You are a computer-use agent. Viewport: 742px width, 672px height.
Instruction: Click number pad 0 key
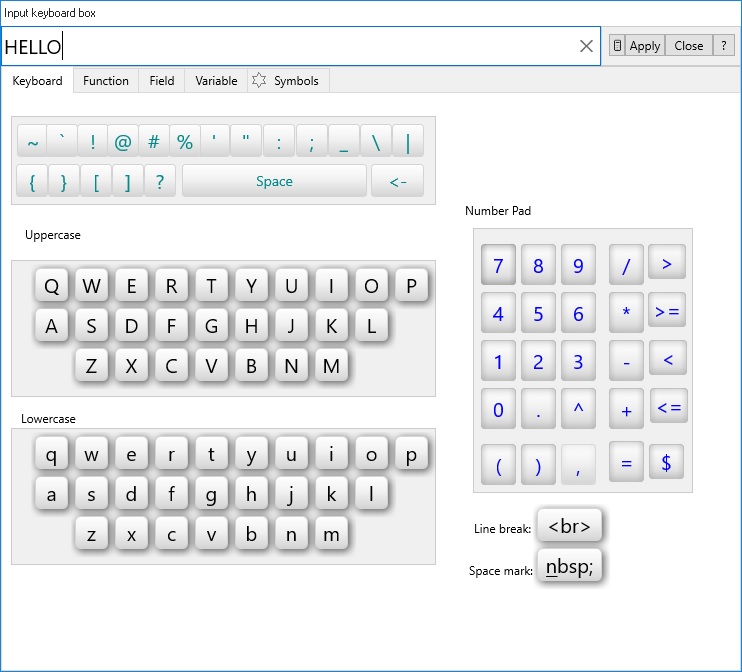[x=498, y=409]
